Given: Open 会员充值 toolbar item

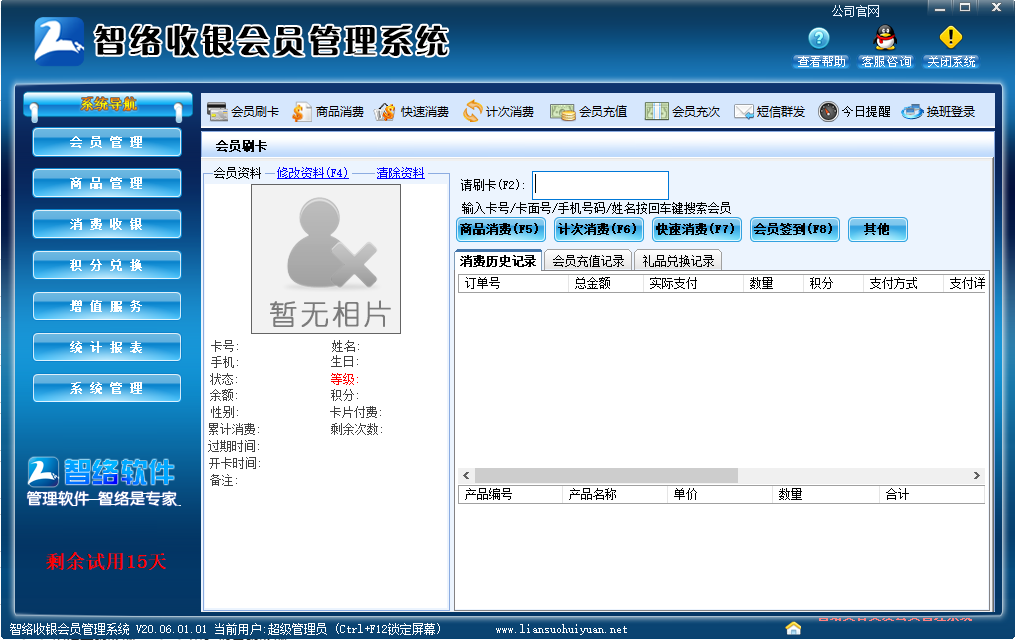Looking at the screenshot, I should [x=588, y=111].
